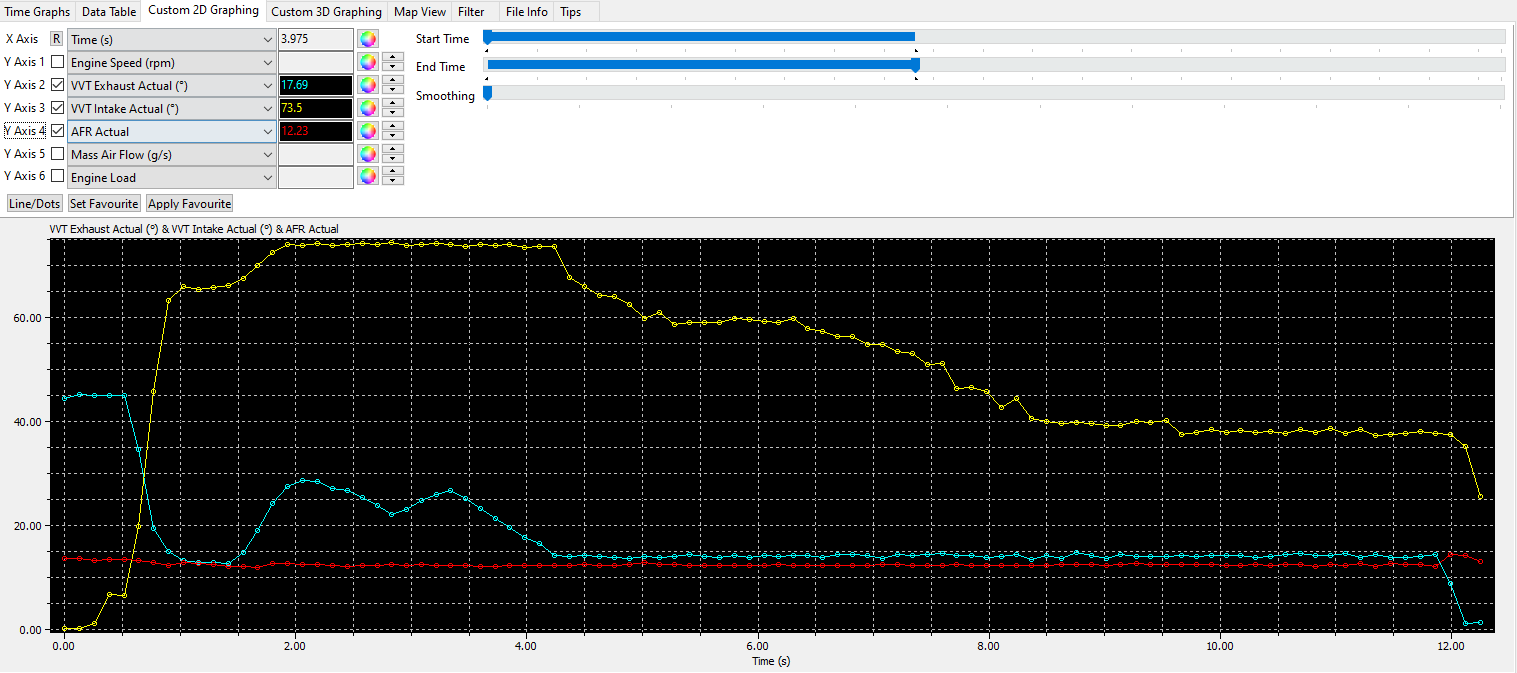The image size is (1517, 673).
Task: Open the Y Axis 4 color wheel picker
Action: point(368,131)
